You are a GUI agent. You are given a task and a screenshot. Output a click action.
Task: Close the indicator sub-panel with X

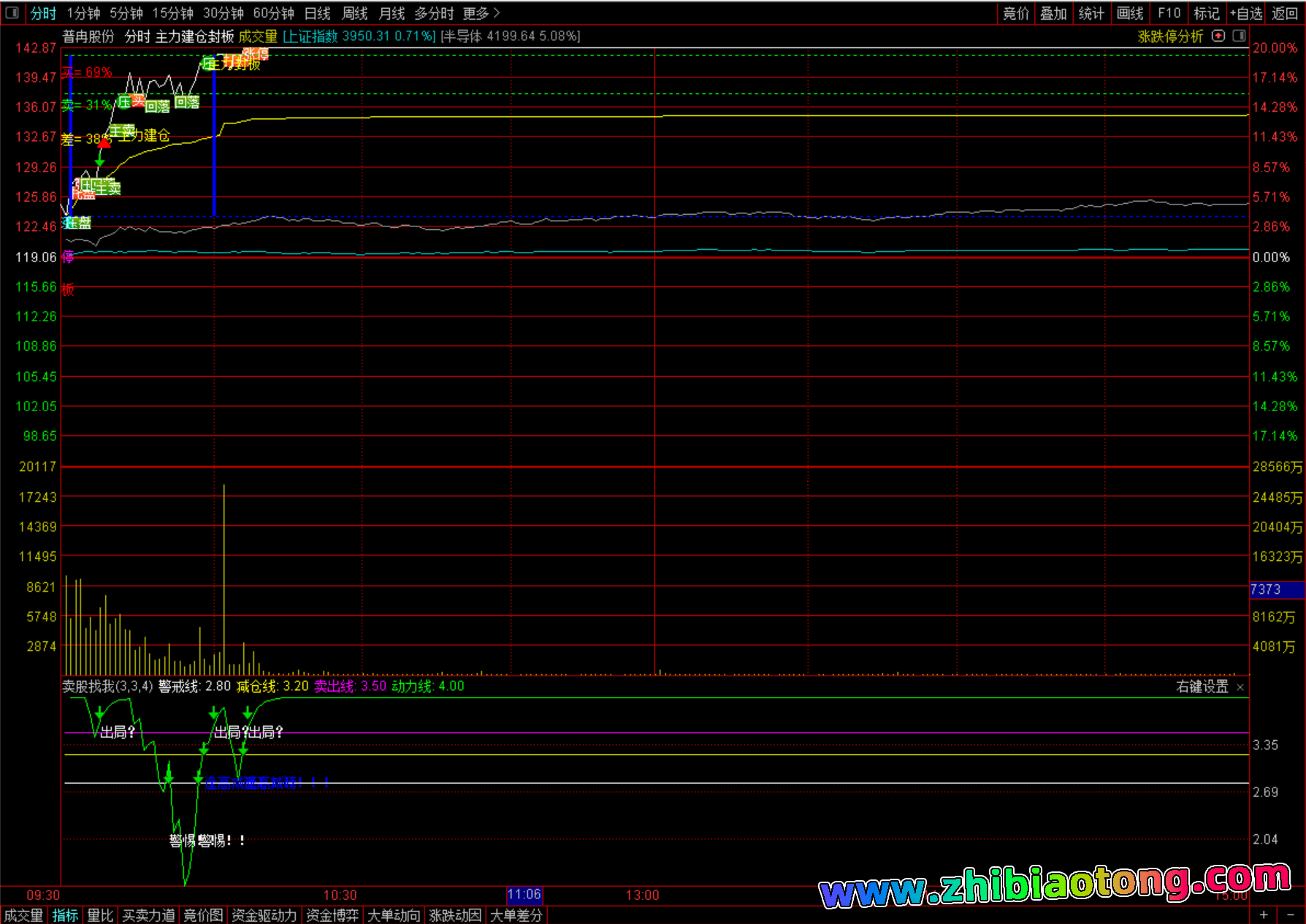coord(1240,687)
